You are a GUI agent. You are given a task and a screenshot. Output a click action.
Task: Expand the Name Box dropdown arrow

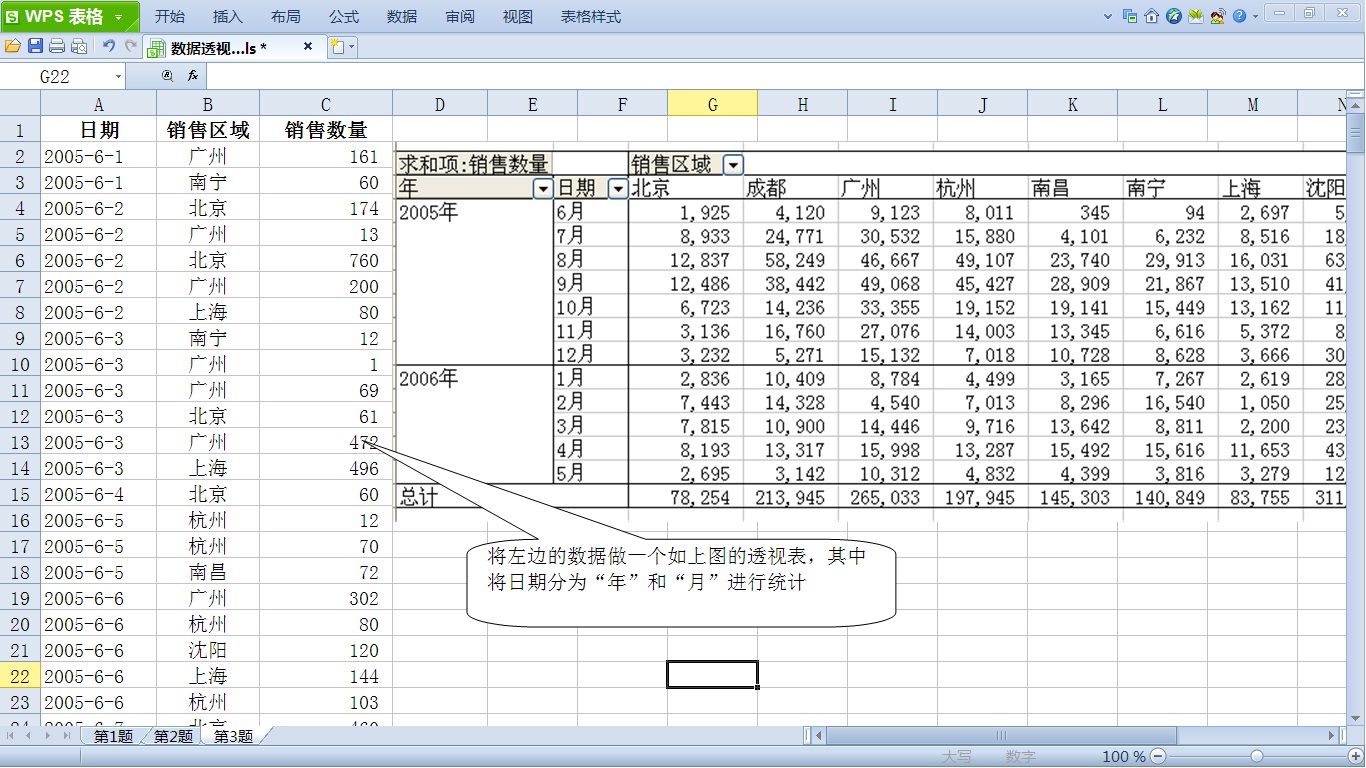pos(118,77)
